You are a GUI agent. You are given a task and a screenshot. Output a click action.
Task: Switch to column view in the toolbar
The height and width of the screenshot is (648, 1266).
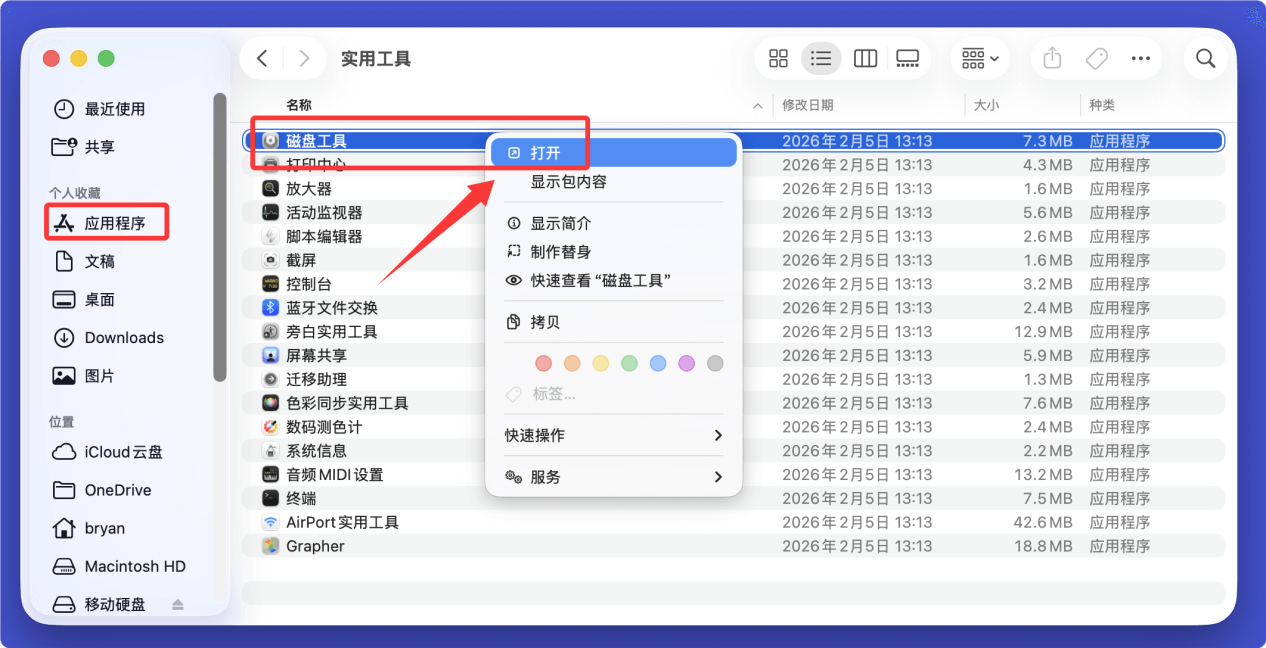point(864,58)
